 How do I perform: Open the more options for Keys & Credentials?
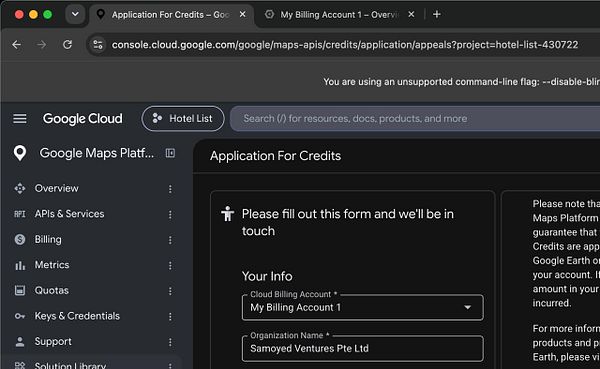pyautogui.click(x=170, y=317)
